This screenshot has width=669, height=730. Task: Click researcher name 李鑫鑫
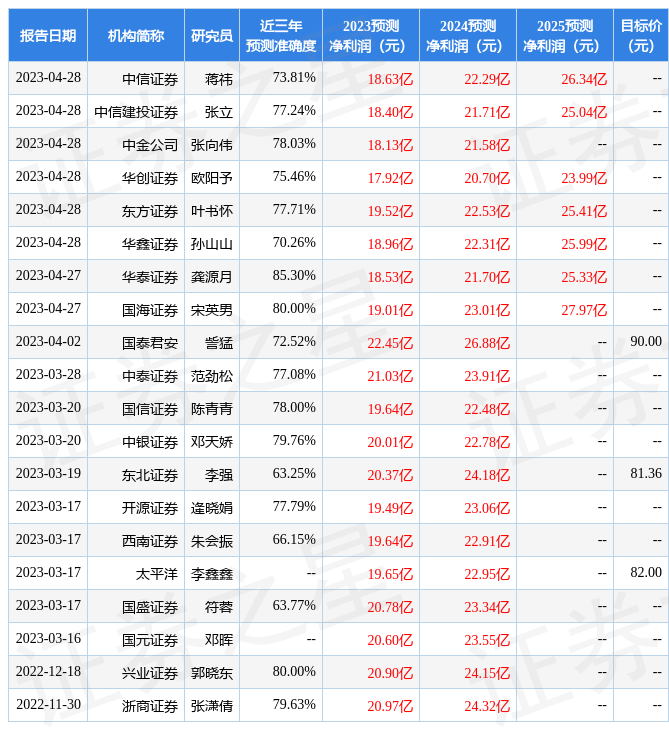pyautogui.click(x=212, y=574)
